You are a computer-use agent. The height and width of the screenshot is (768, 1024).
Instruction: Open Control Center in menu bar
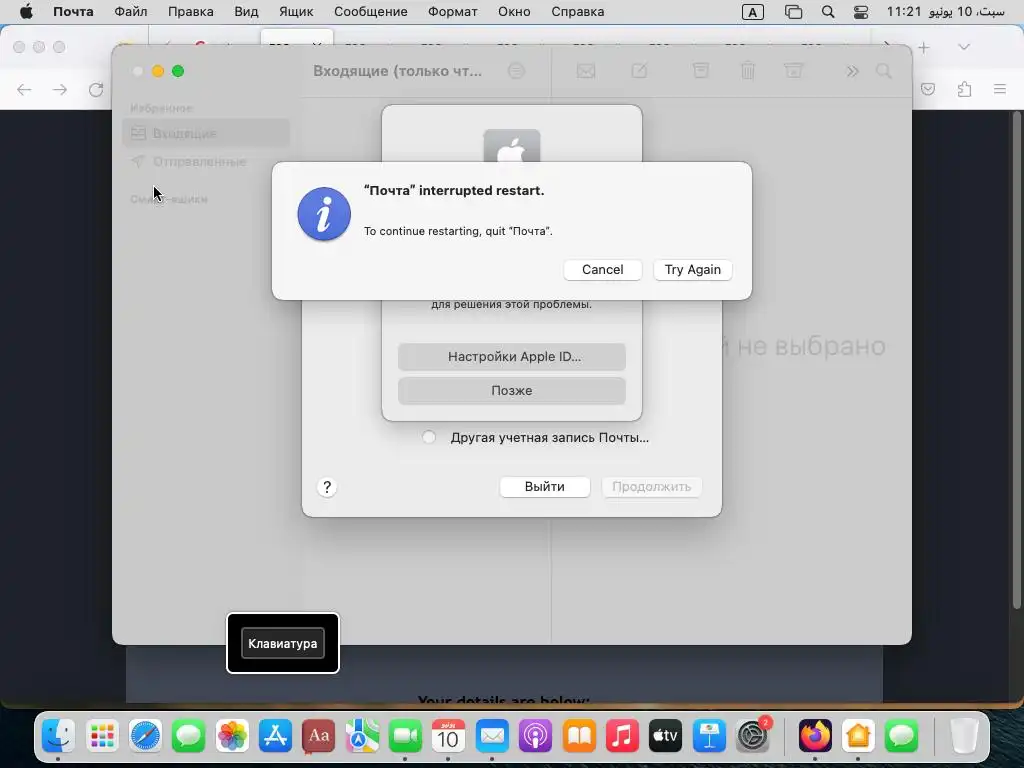click(861, 12)
